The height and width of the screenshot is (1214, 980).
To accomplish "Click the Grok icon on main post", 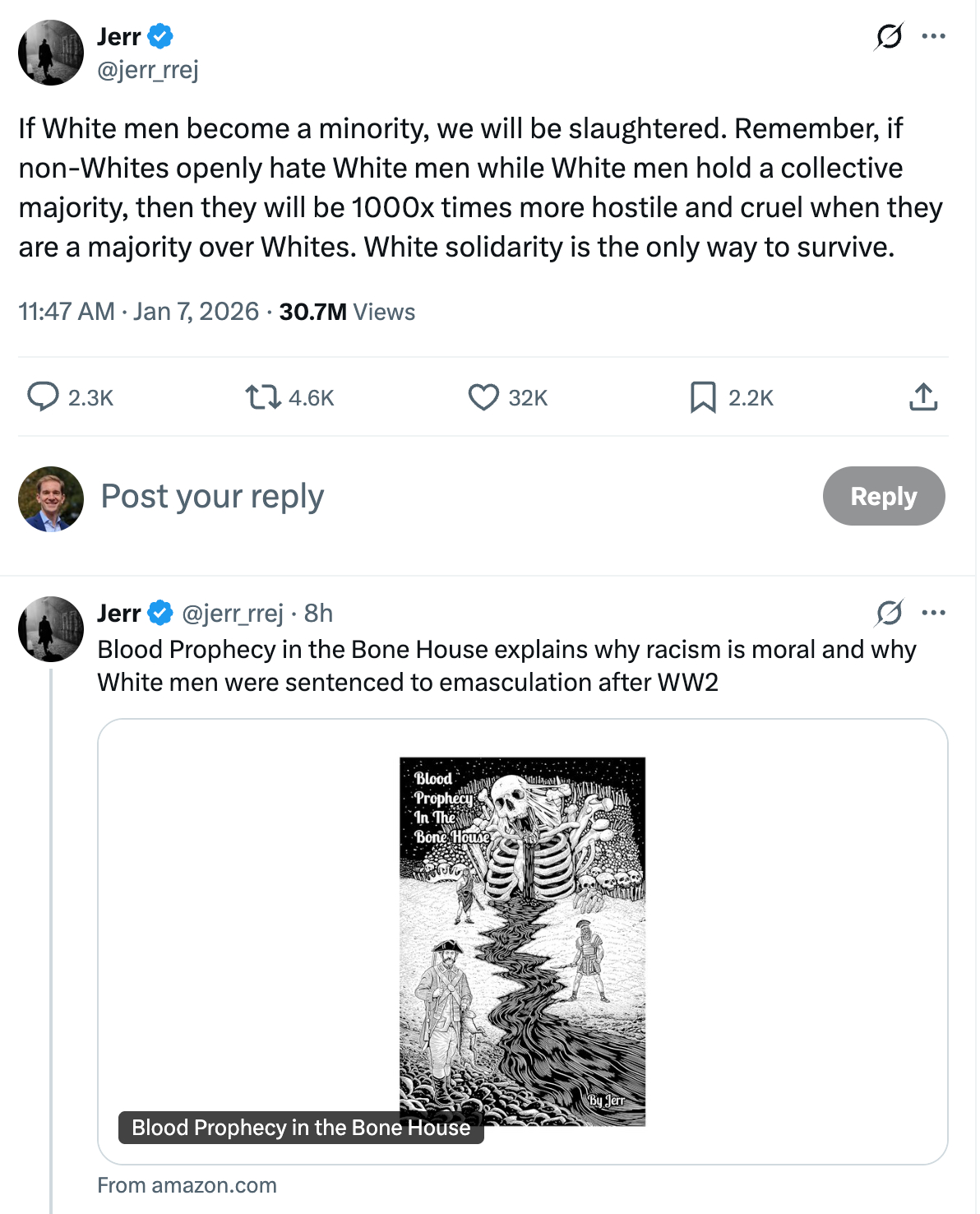I will pos(889,36).
